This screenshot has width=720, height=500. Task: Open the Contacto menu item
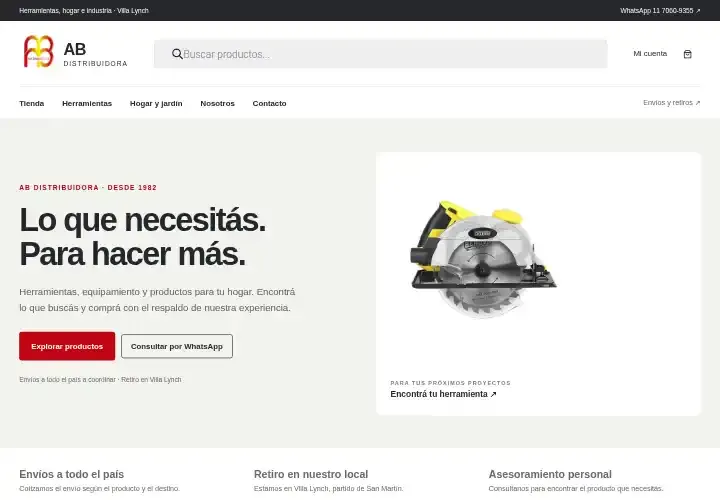(x=269, y=103)
